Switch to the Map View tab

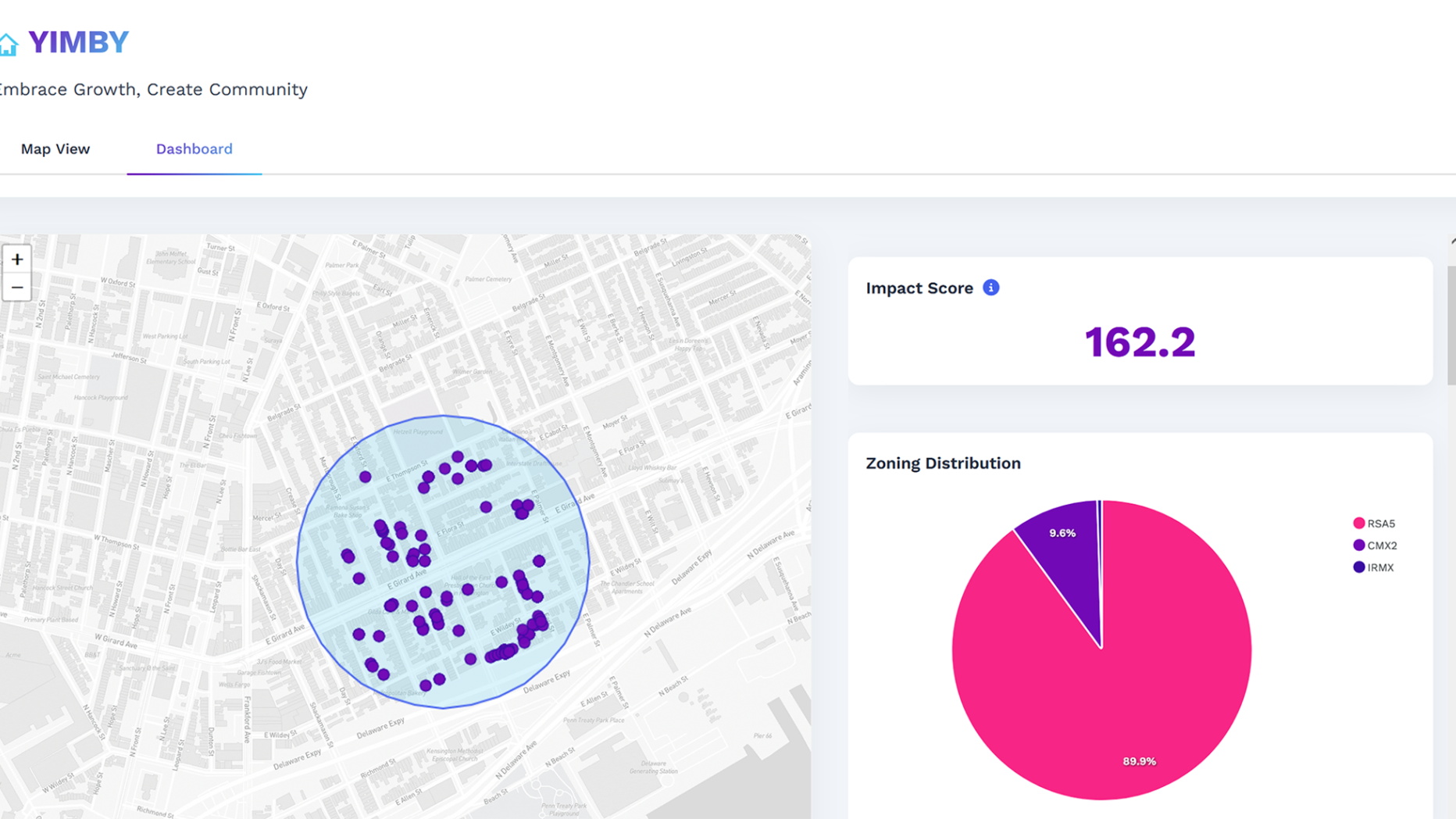(55, 148)
